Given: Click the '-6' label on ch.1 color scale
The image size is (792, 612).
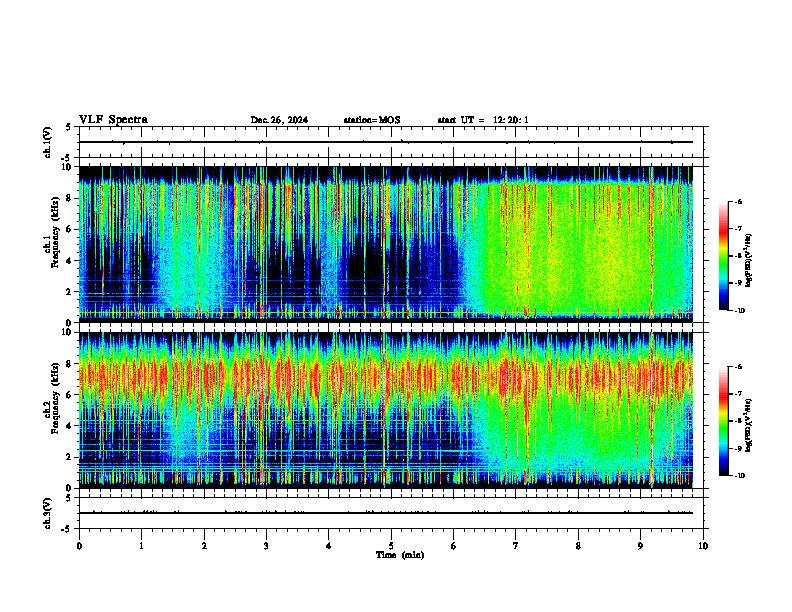Looking at the screenshot, I should pyautogui.click(x=739, y=202).
